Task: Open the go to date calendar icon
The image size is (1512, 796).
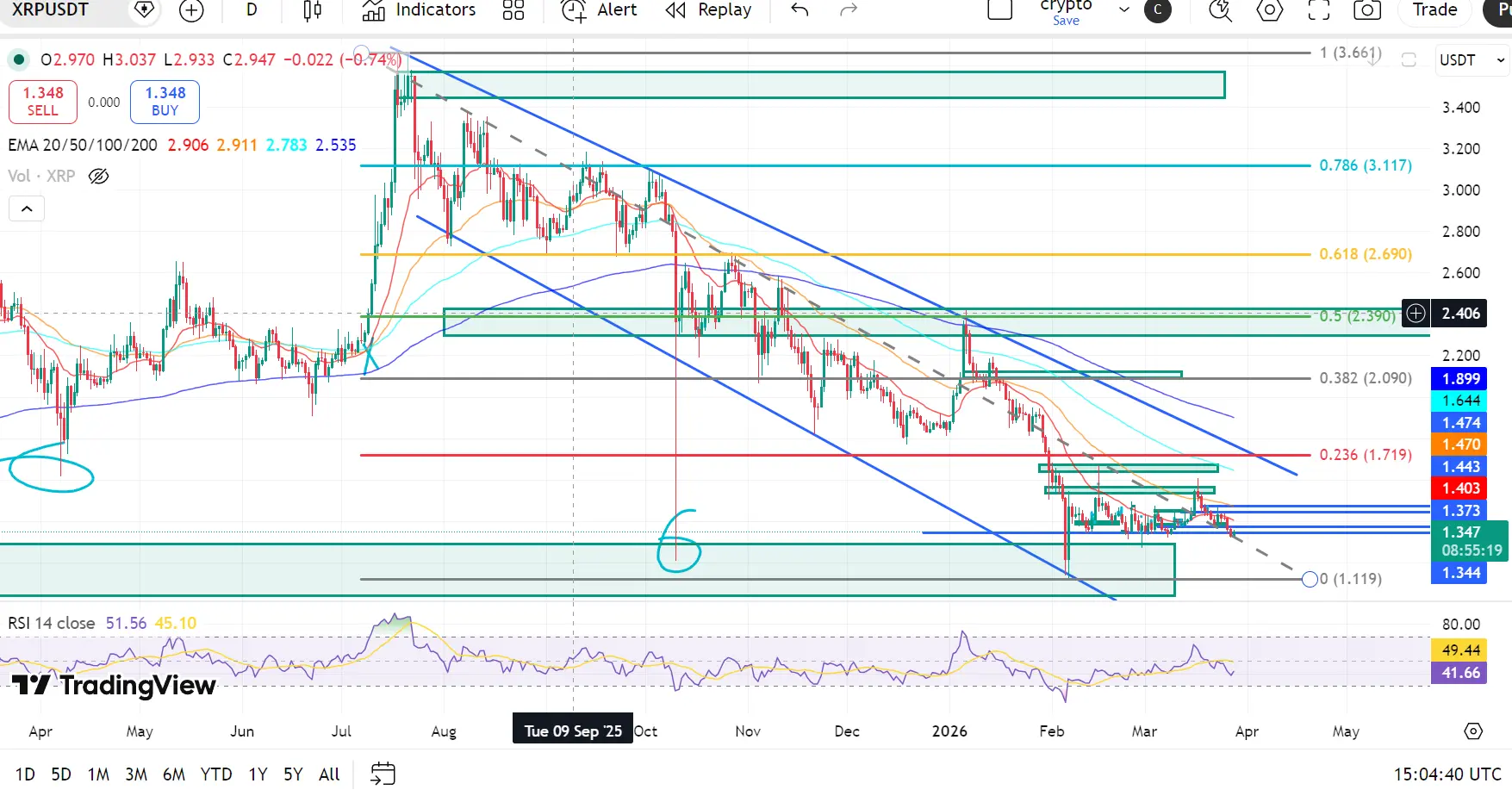Action: click(x=383, y=774)
